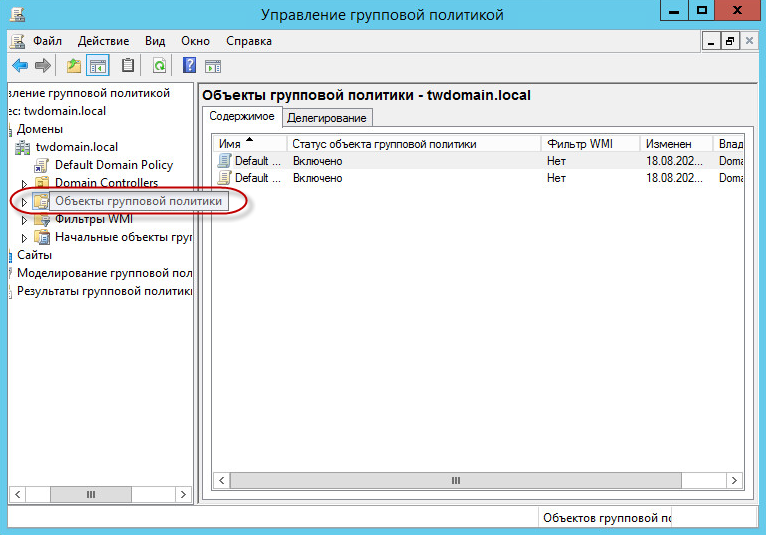This screenshot has height=535, width=766.
Task: Expand the Начальные объекты tree node
Action: click(x=26, y=238)
